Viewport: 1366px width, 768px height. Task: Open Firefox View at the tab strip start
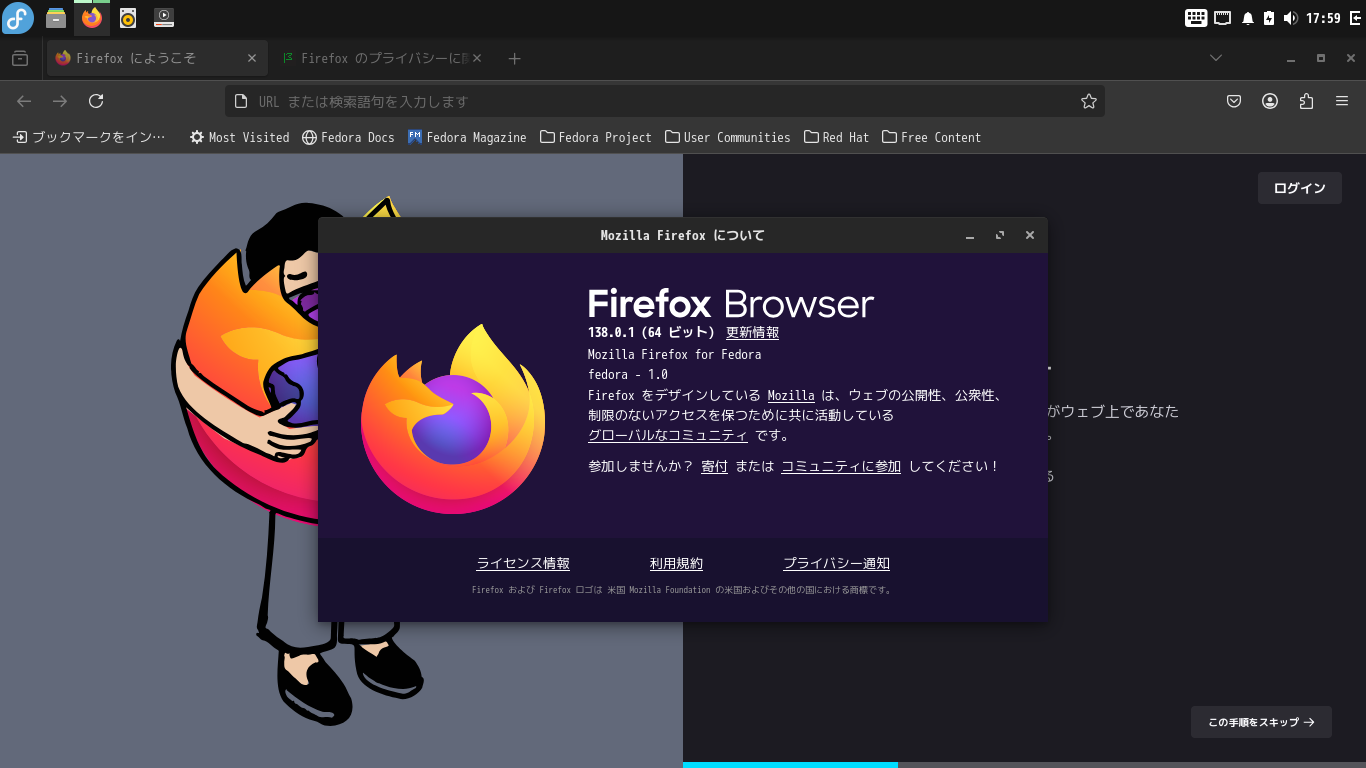click(20, 59)
